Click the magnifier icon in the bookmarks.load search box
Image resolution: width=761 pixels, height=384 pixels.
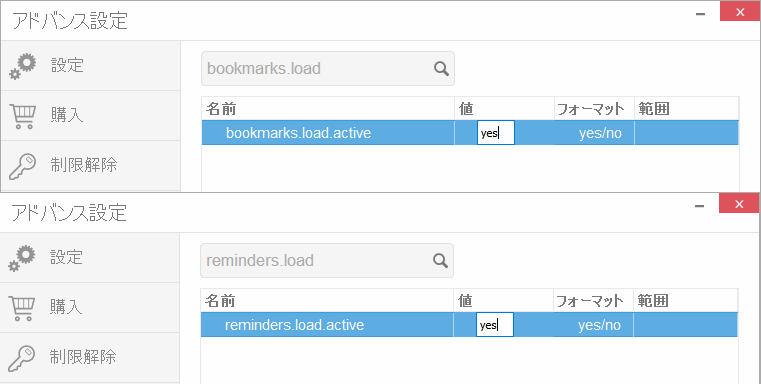point(441,68)
